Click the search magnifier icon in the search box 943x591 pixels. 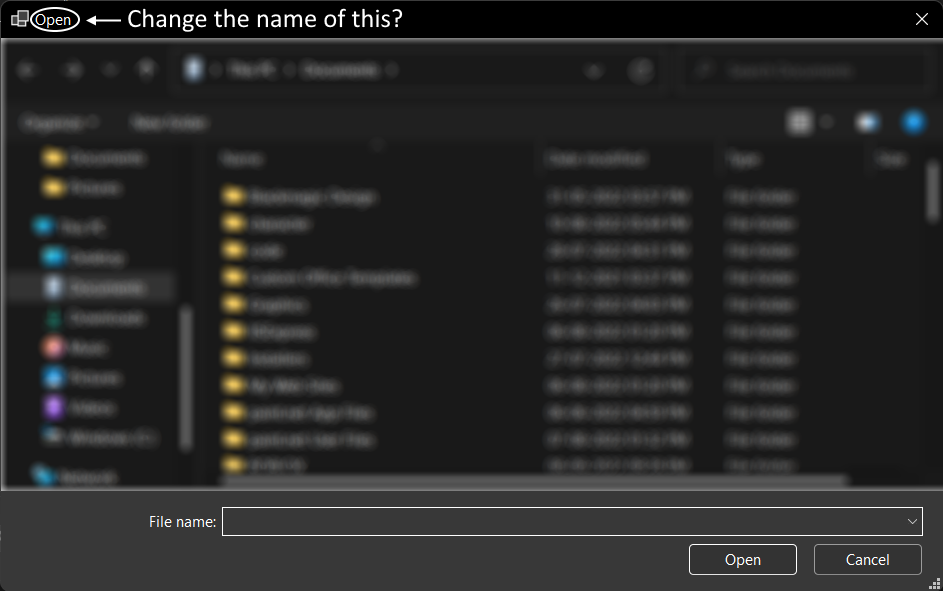pos(704,70)
